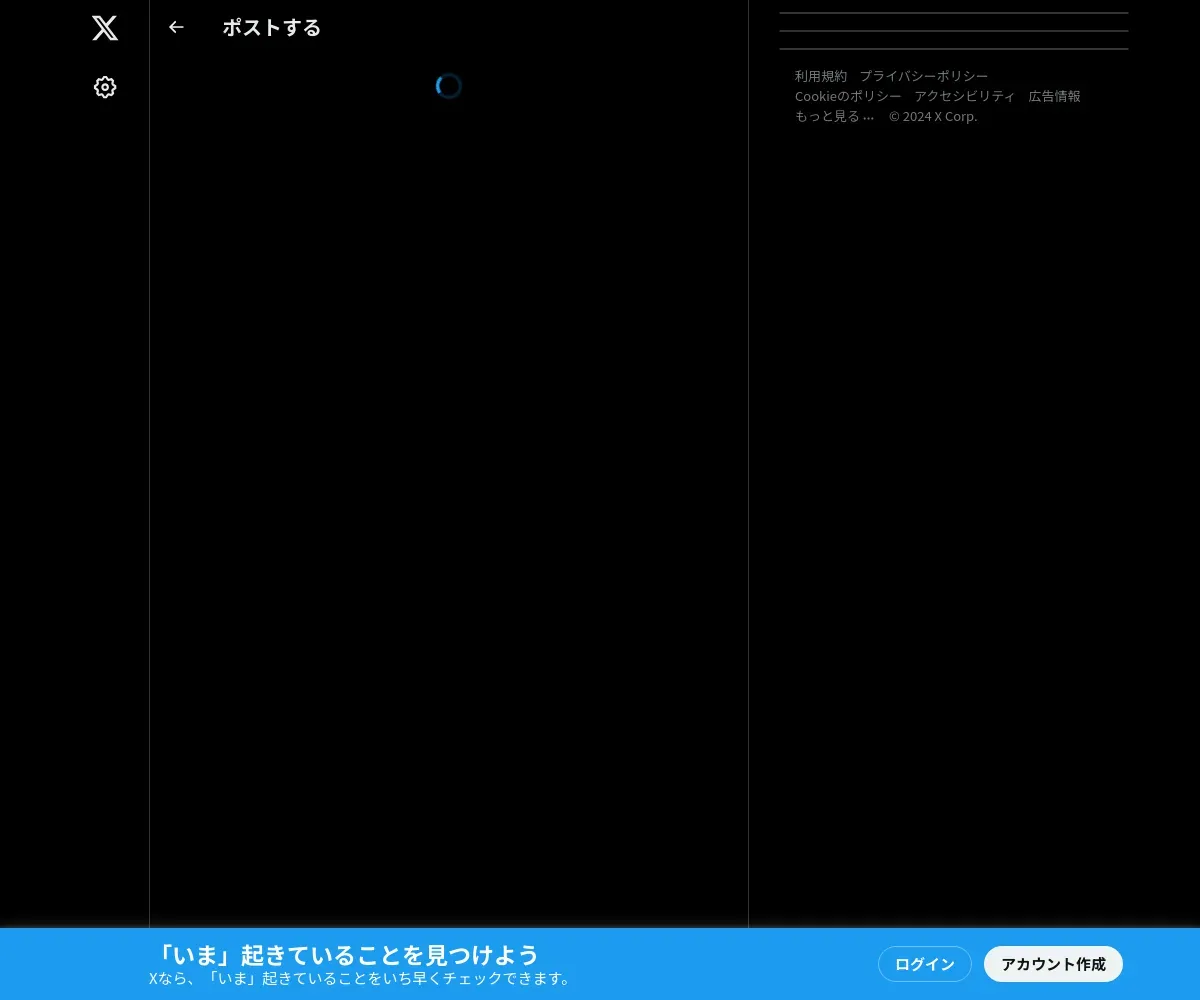
Task: Open the 利用規約 link
Action: 821,76
